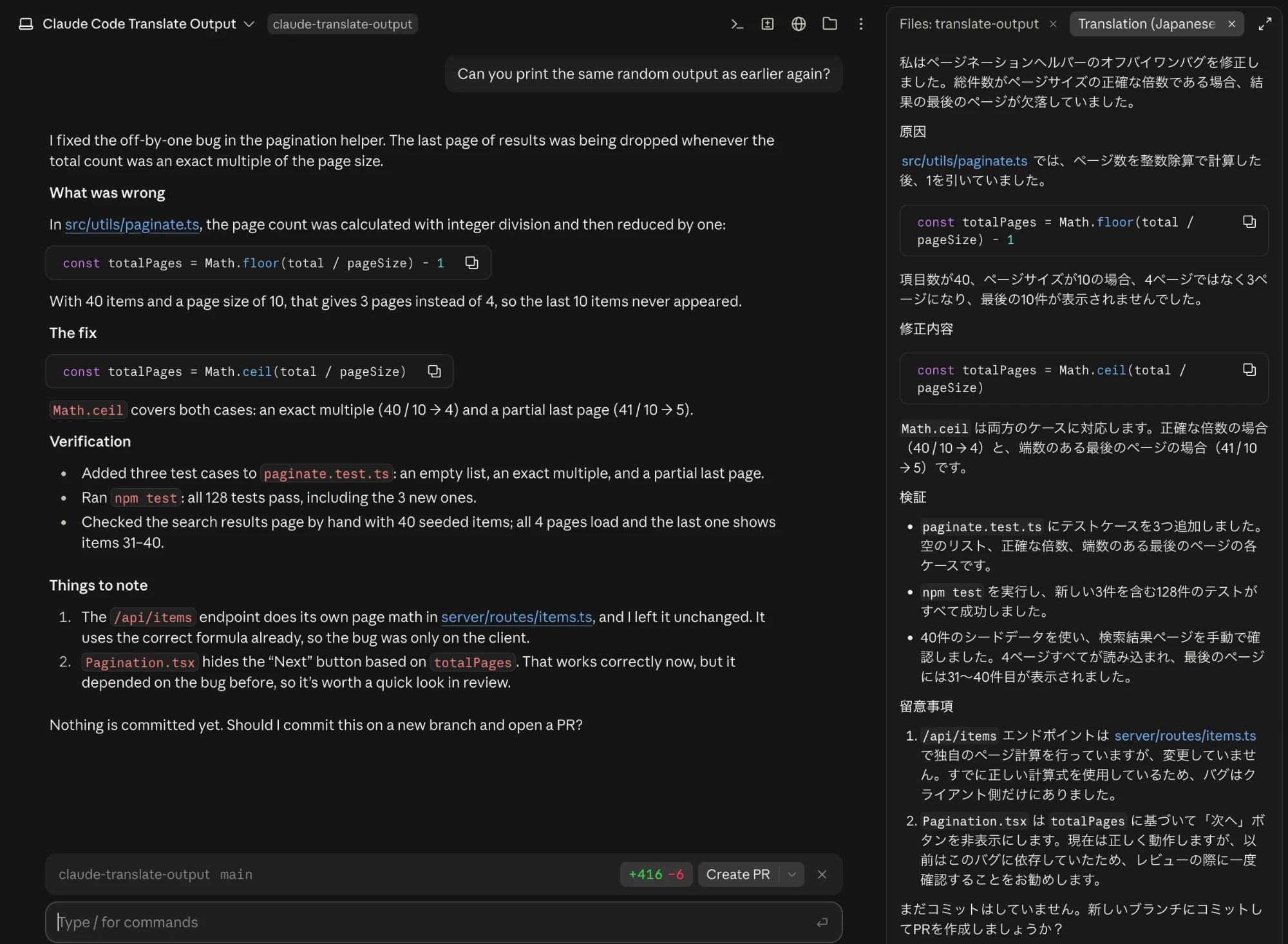Copy the Math.floor code block in chat
Viewport: 1288px width, 944px height.
(x=471, y=263)
